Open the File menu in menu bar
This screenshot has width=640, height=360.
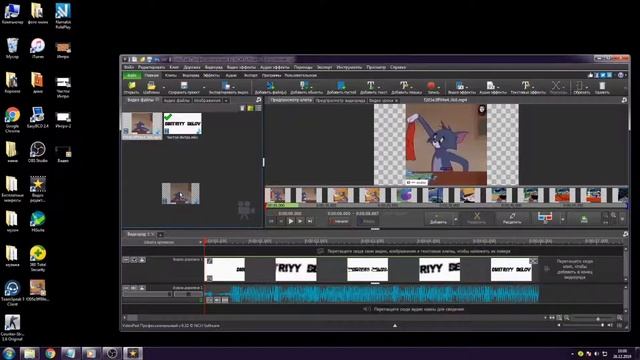(129, 67)
